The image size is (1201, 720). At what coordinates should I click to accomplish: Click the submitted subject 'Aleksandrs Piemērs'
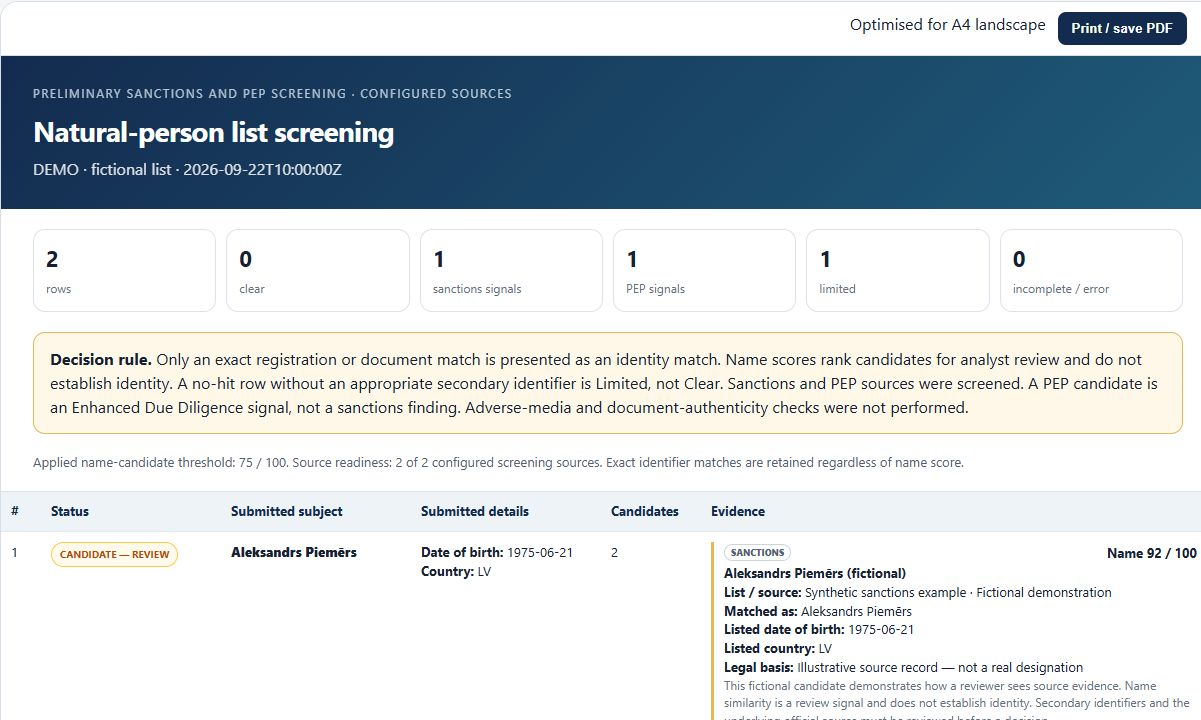(294, 552)
